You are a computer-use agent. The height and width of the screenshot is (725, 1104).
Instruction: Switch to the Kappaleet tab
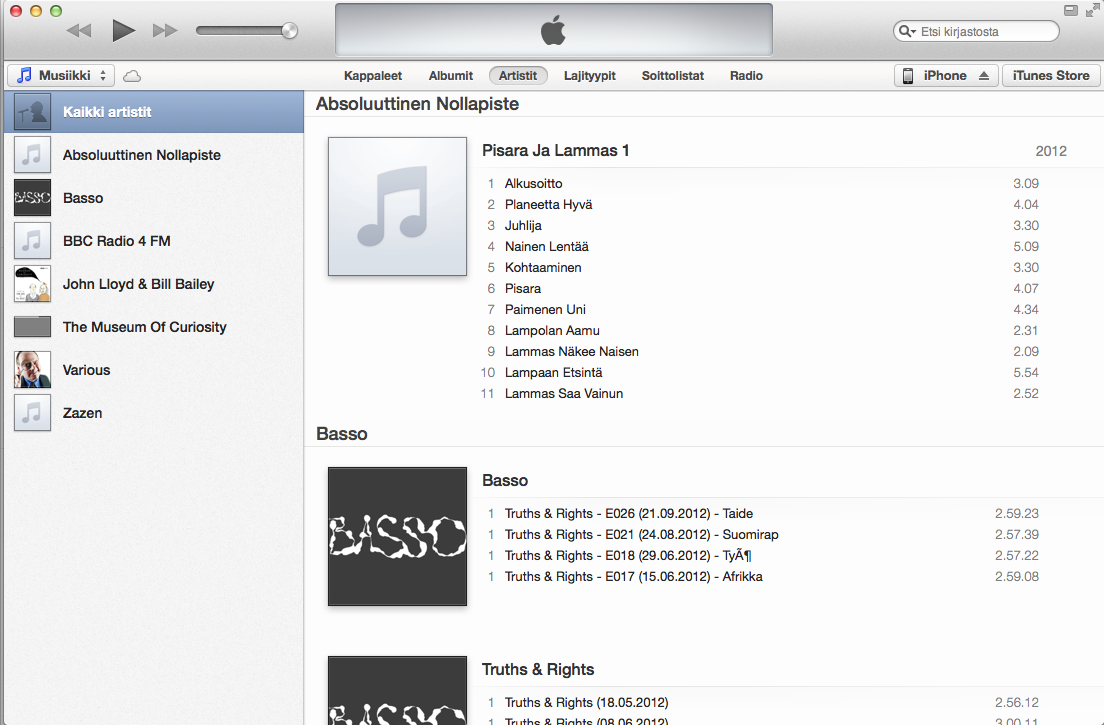coord(372,75)
